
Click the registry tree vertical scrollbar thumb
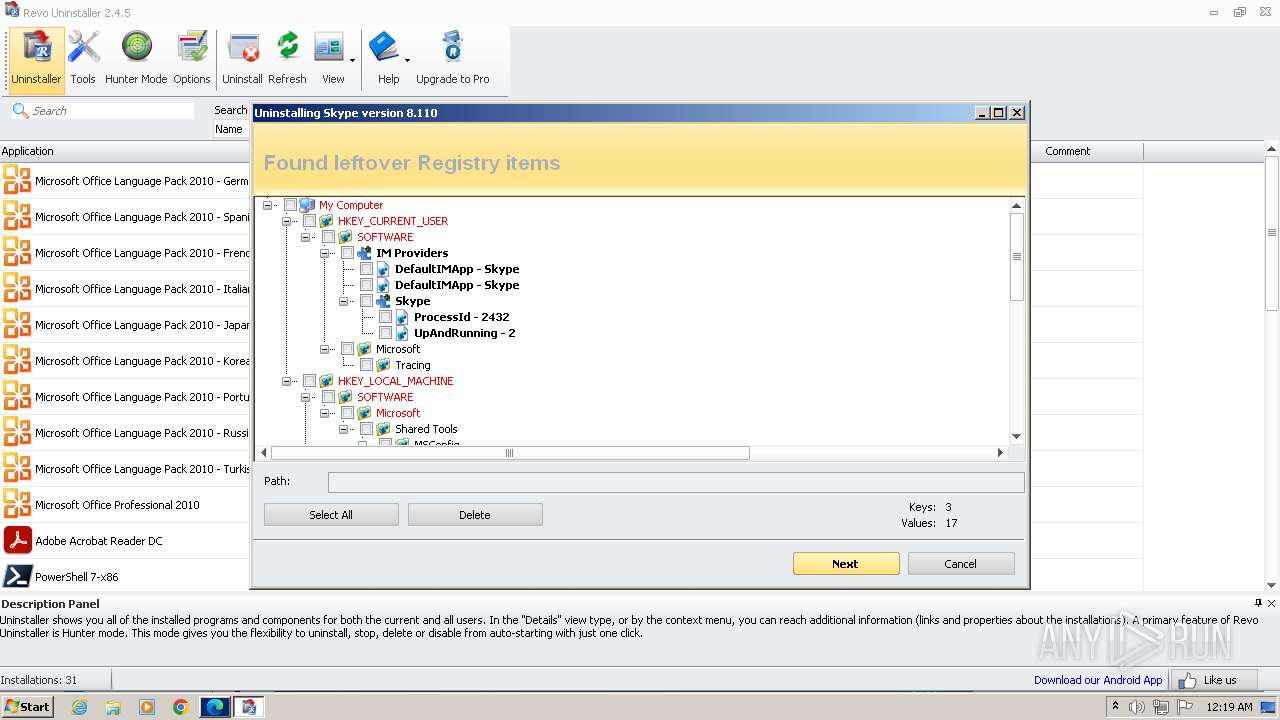click(1017, 257)
